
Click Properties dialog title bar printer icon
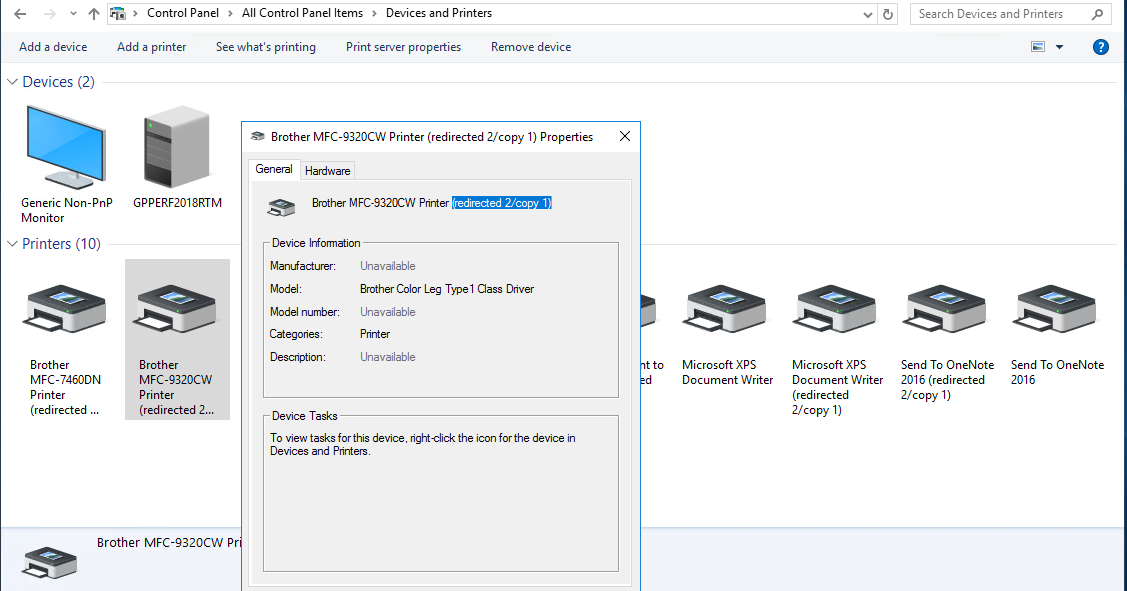point(257,137)
